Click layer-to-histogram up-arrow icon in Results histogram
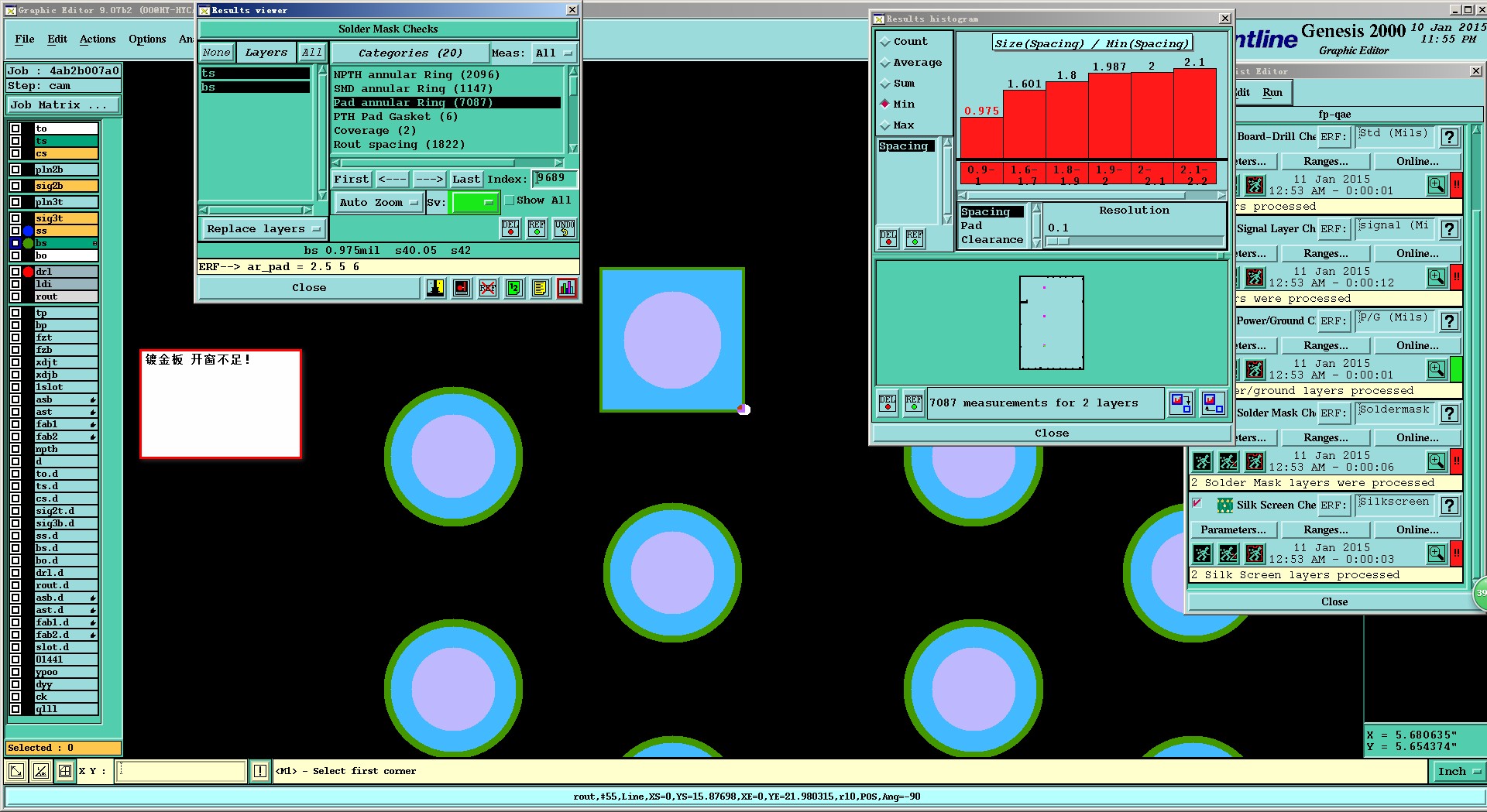This screenshot has width=1487, height=812. (1213, 403)
